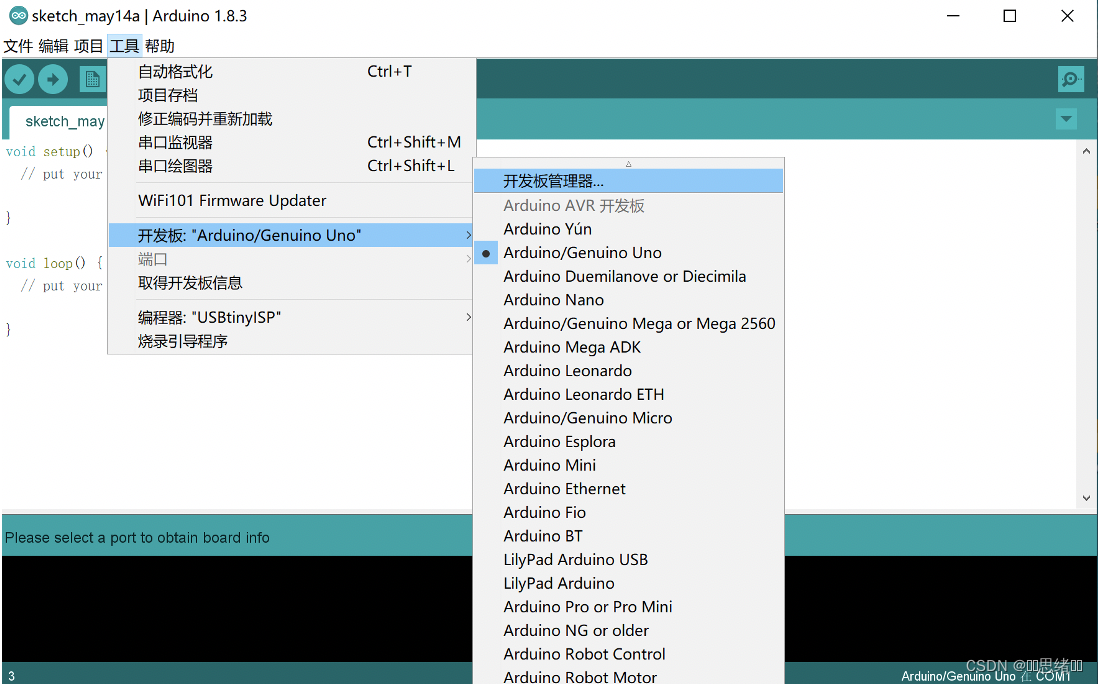Click the 'Please select a port' status message
The image size is (1098, 684).
(x=137, y=538)
